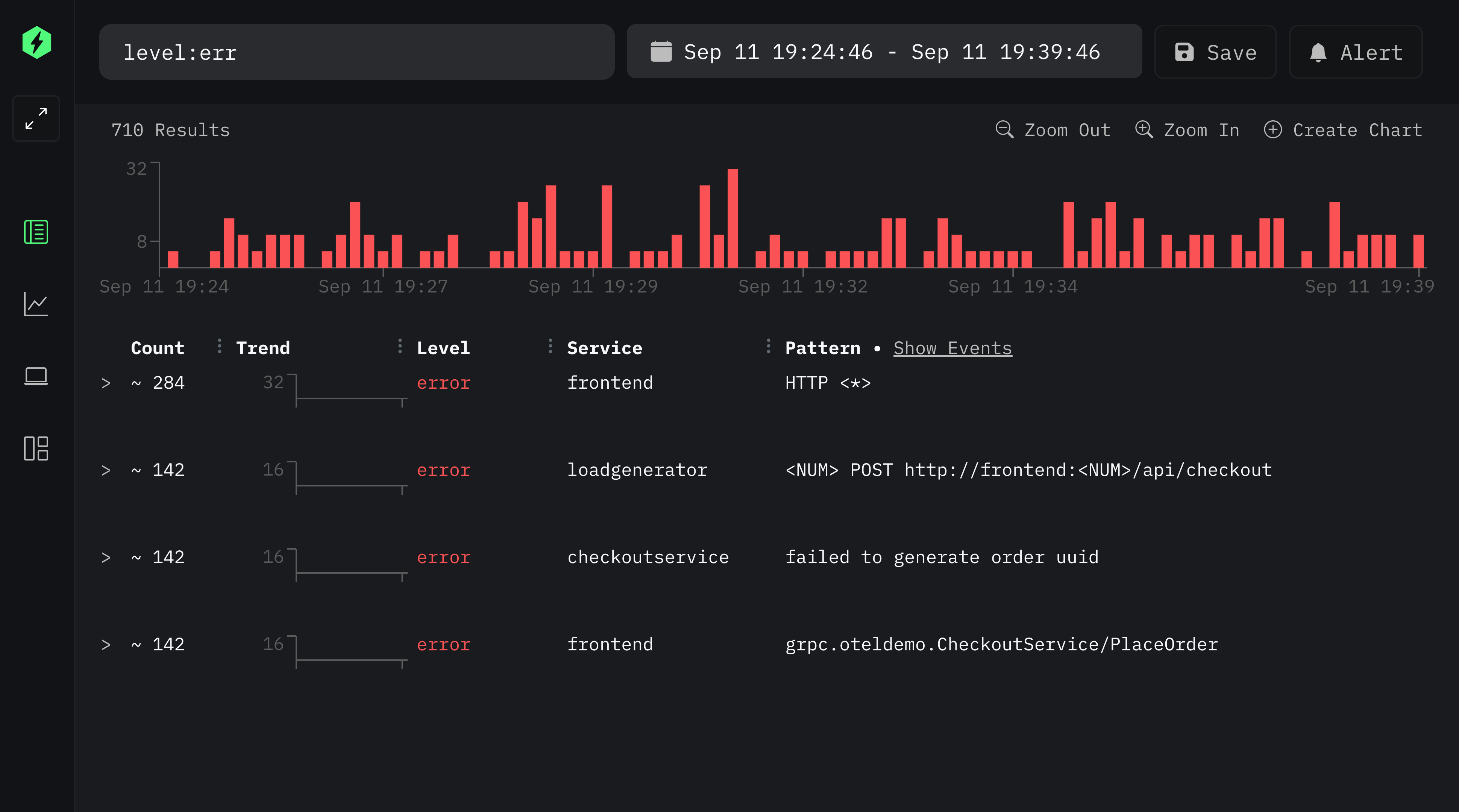Expand the loadgenerator POST checkout row
The height and width of the screenshot is (812, 1459).
click(x=106, y=471)
